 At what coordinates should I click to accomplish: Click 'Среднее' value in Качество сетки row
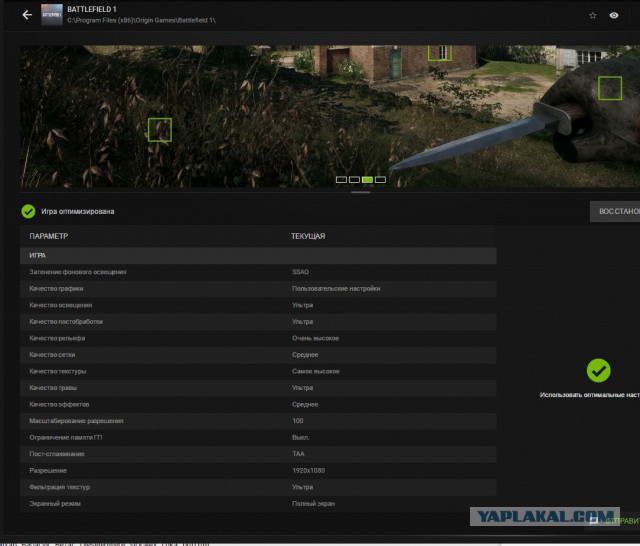[305, 355]
